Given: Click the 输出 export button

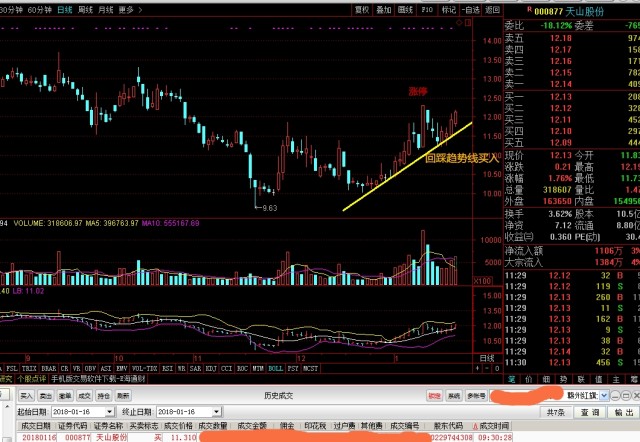Looking at the screenshot, I should 624,412.
